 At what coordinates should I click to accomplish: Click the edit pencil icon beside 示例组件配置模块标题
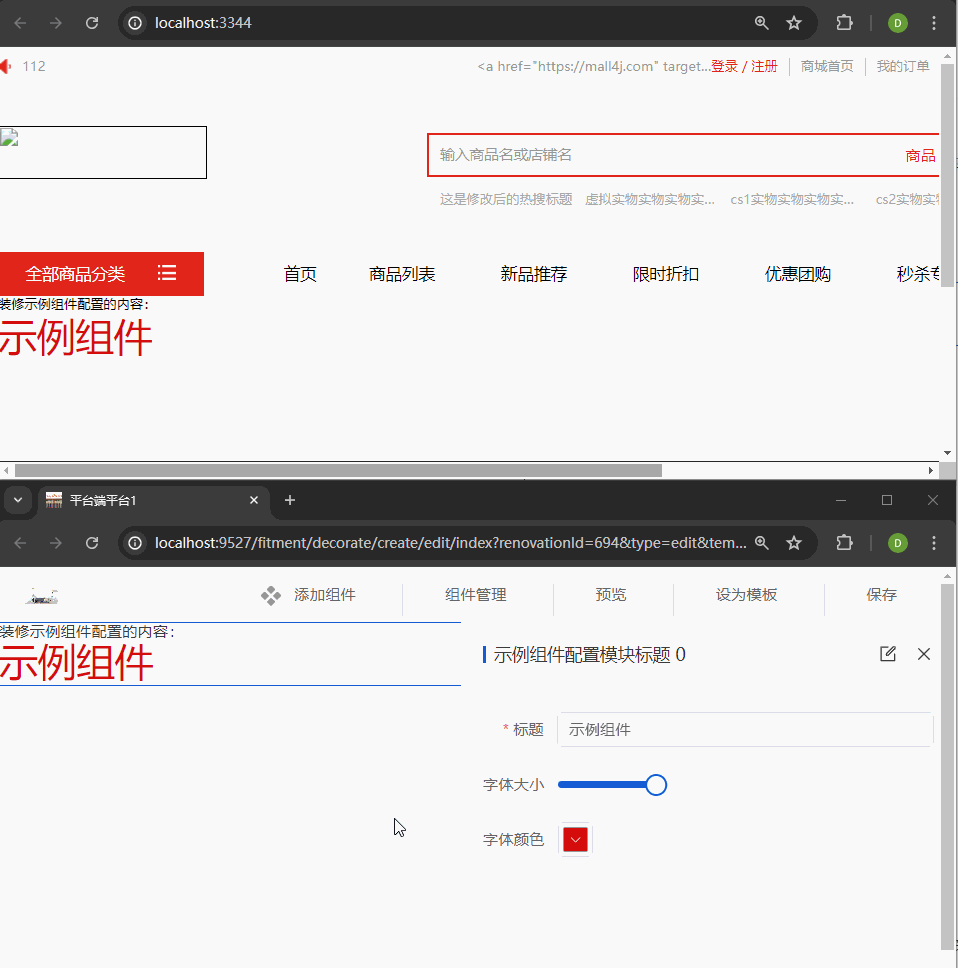pos(887,654)
